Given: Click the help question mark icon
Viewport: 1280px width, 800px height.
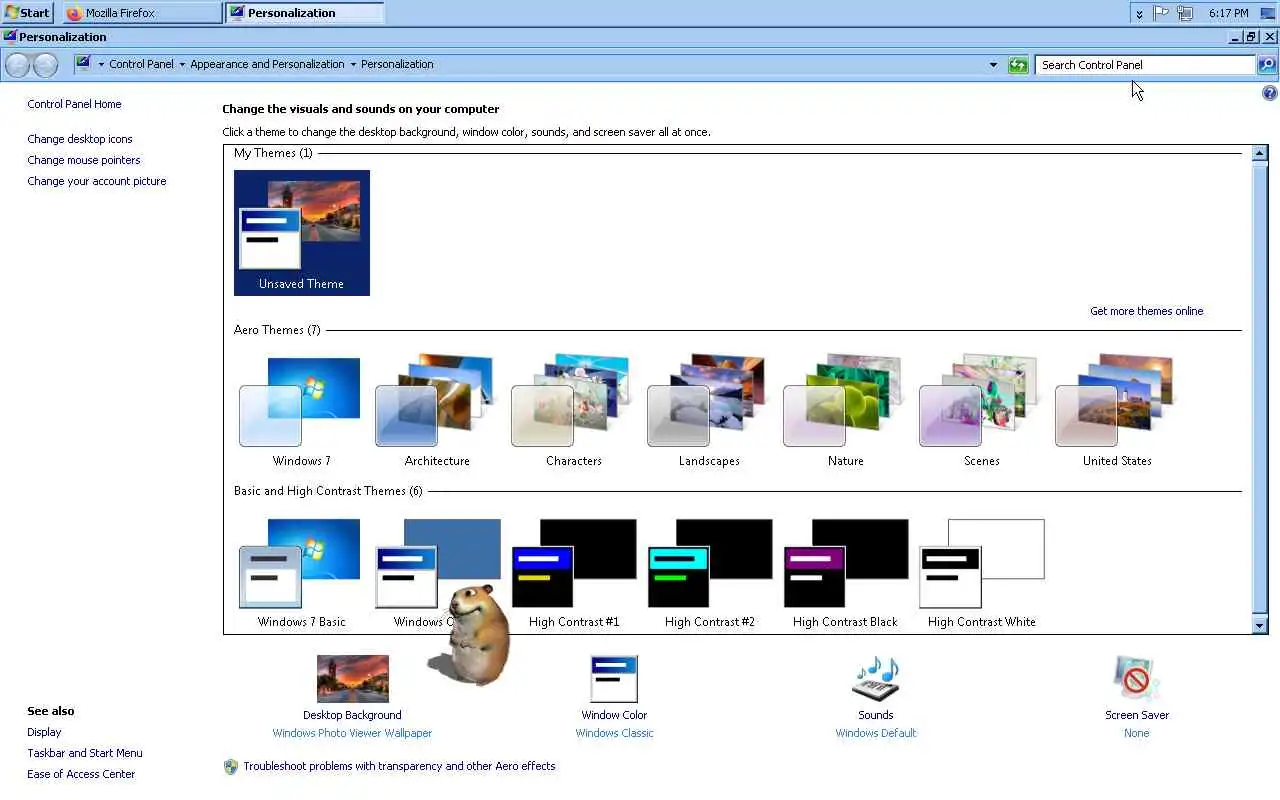Looking at the screenshot, I should click(x=1269, y=93).
